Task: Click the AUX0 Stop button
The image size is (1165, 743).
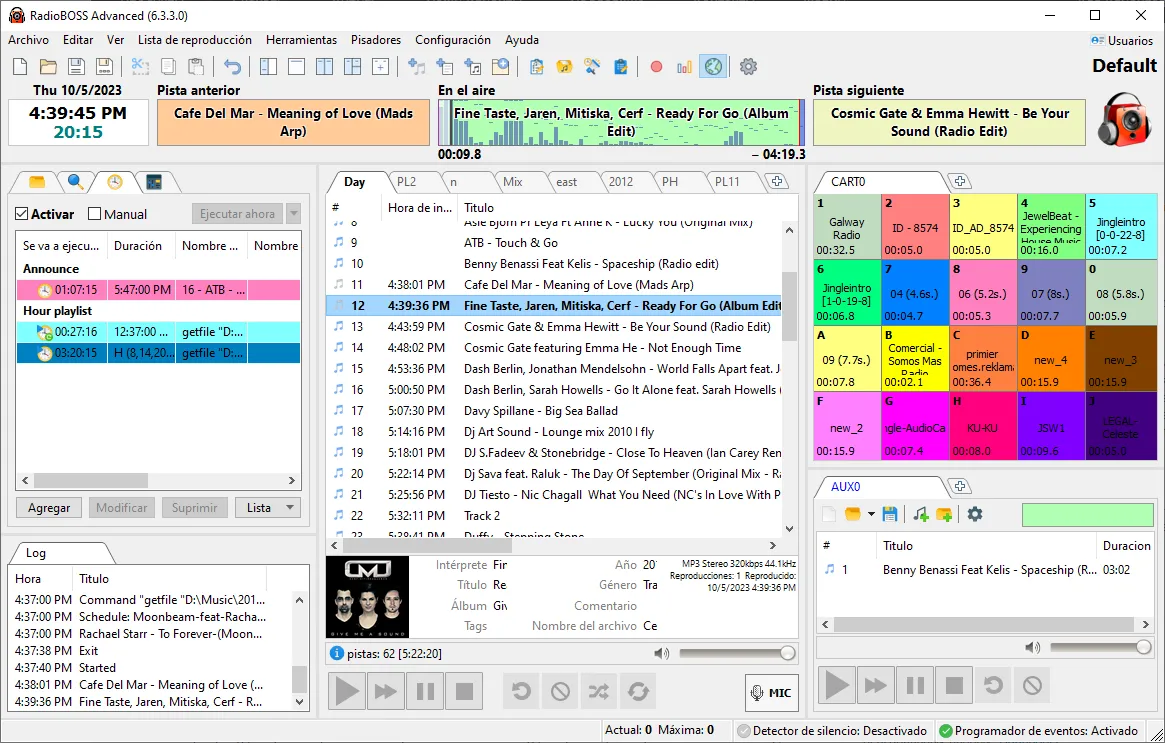Action: point(954,685)
